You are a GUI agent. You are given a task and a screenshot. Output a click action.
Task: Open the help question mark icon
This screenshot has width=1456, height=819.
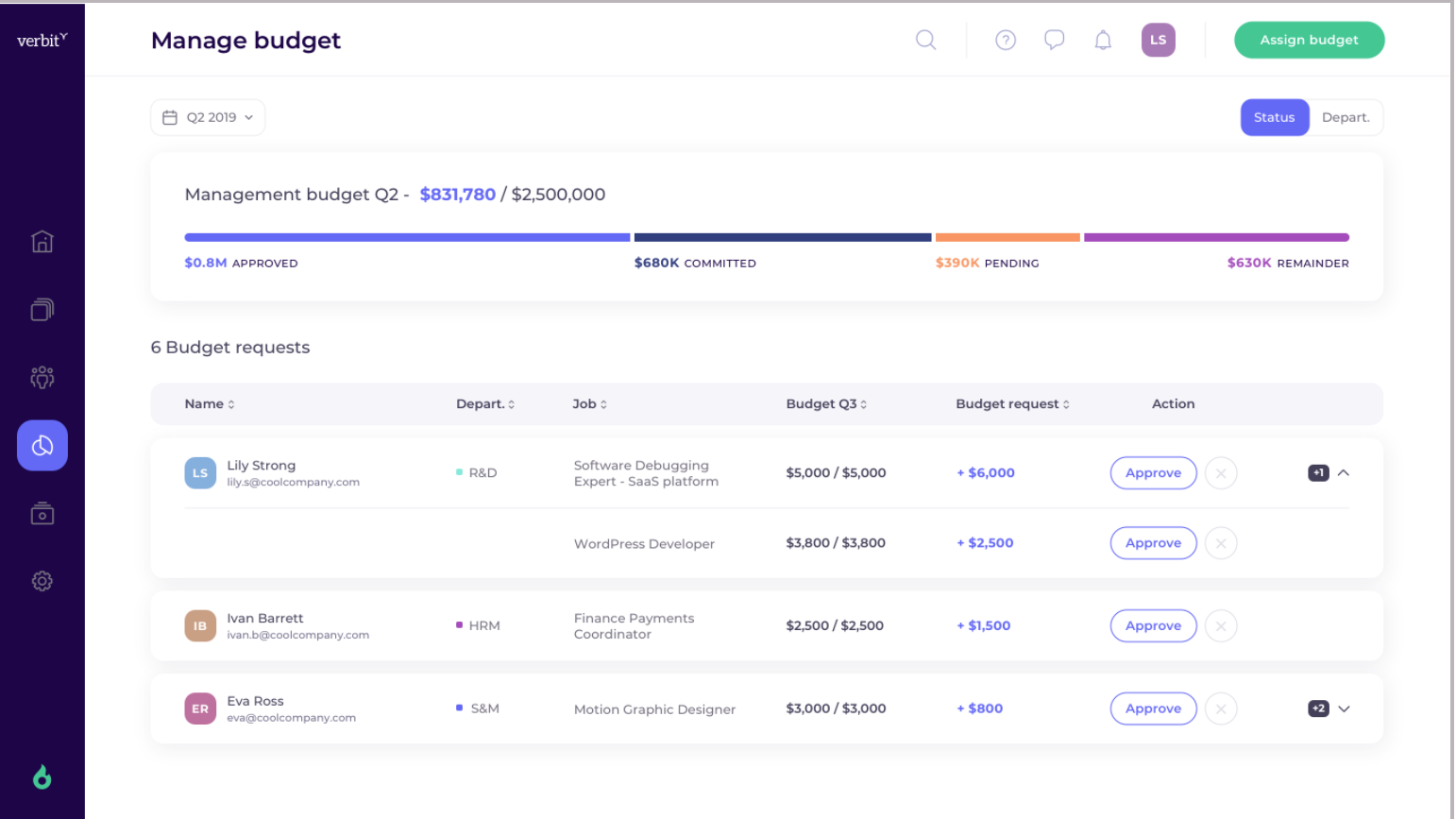[1006, 40]
